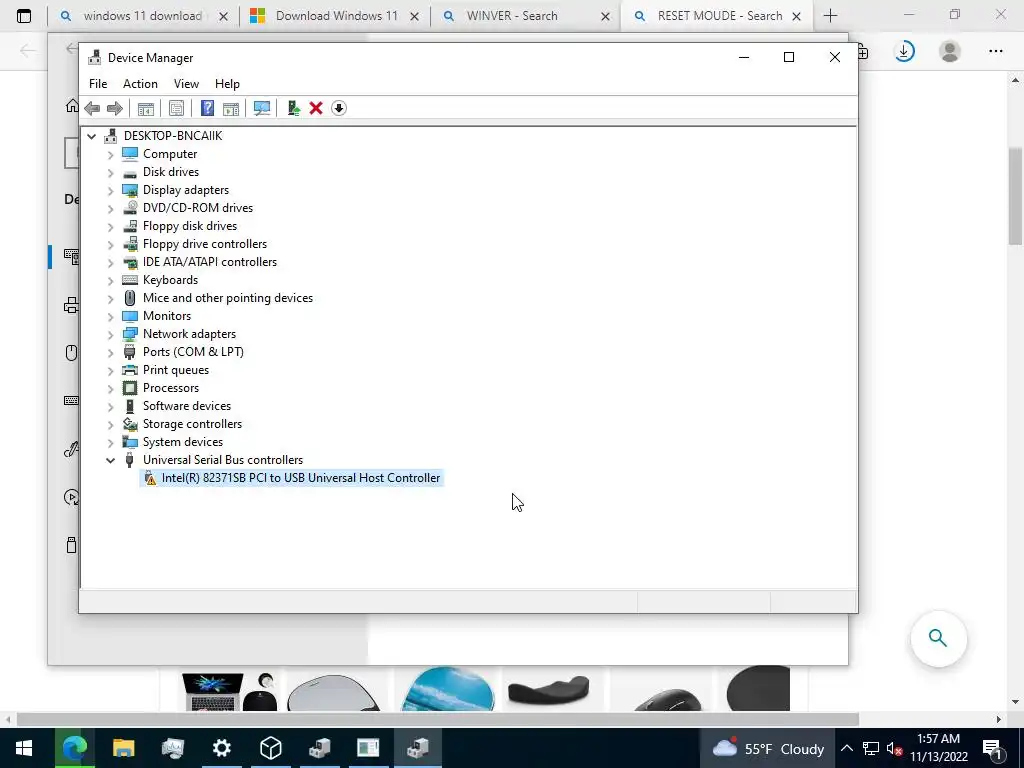Select the Storage controllers entry

[x=193, y=424]
